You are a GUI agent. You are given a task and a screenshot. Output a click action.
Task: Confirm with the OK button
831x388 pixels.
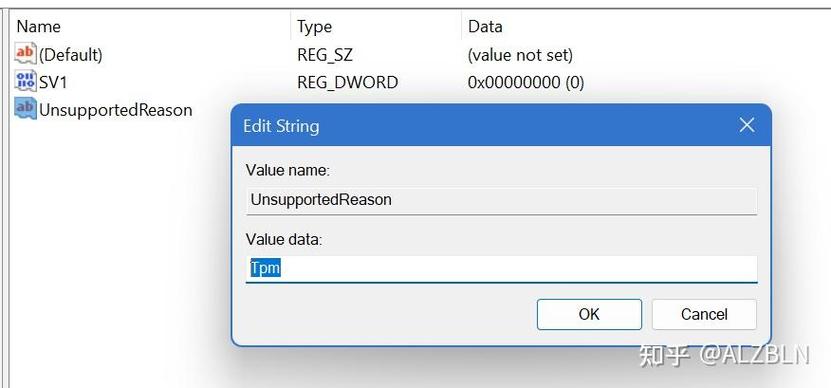click(x=589, y=314)
